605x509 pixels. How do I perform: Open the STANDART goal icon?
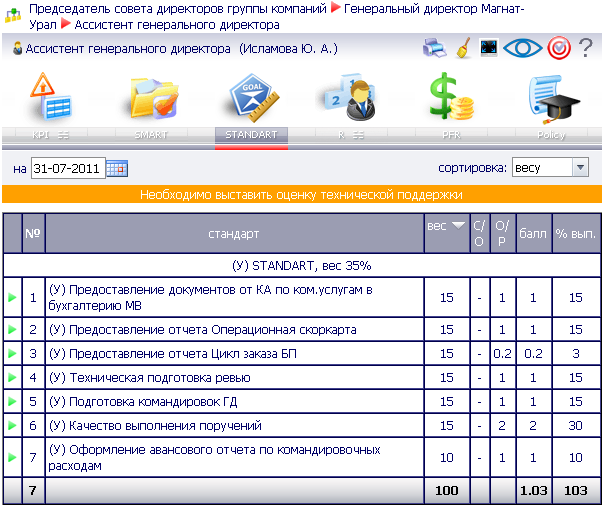click(254, 97)
